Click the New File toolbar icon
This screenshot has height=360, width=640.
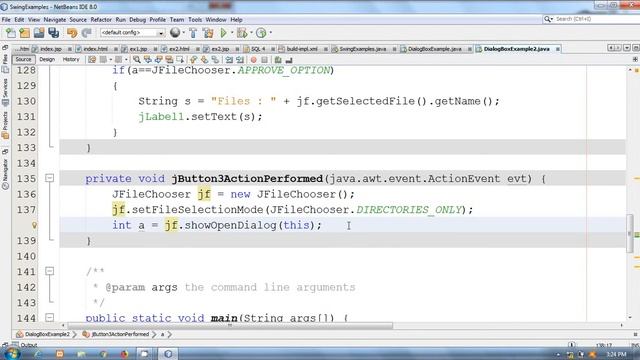11,33
